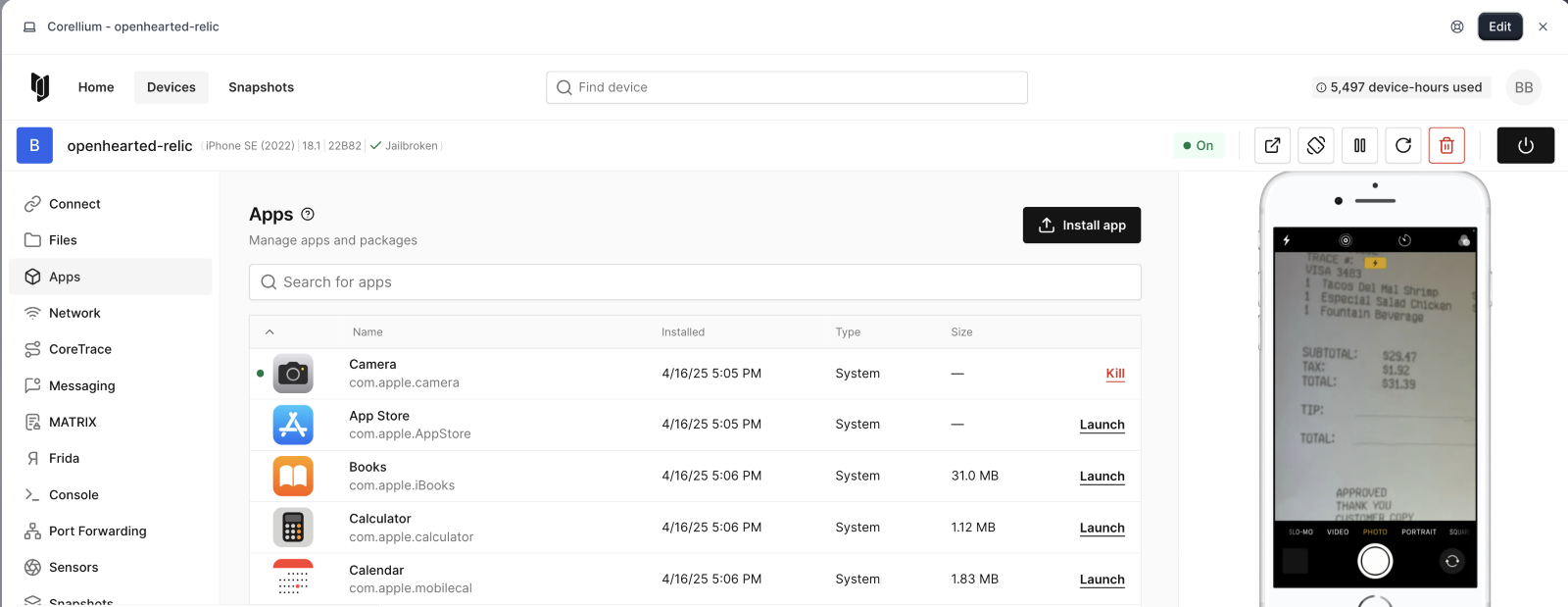Click the Calendar app icon
The image size is (1568, 607).
click(293, 579)
